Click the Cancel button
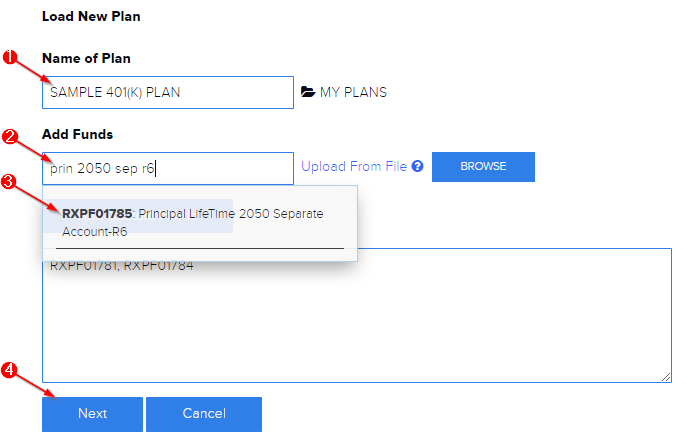691x447 pixels. (x=204, y=414)
